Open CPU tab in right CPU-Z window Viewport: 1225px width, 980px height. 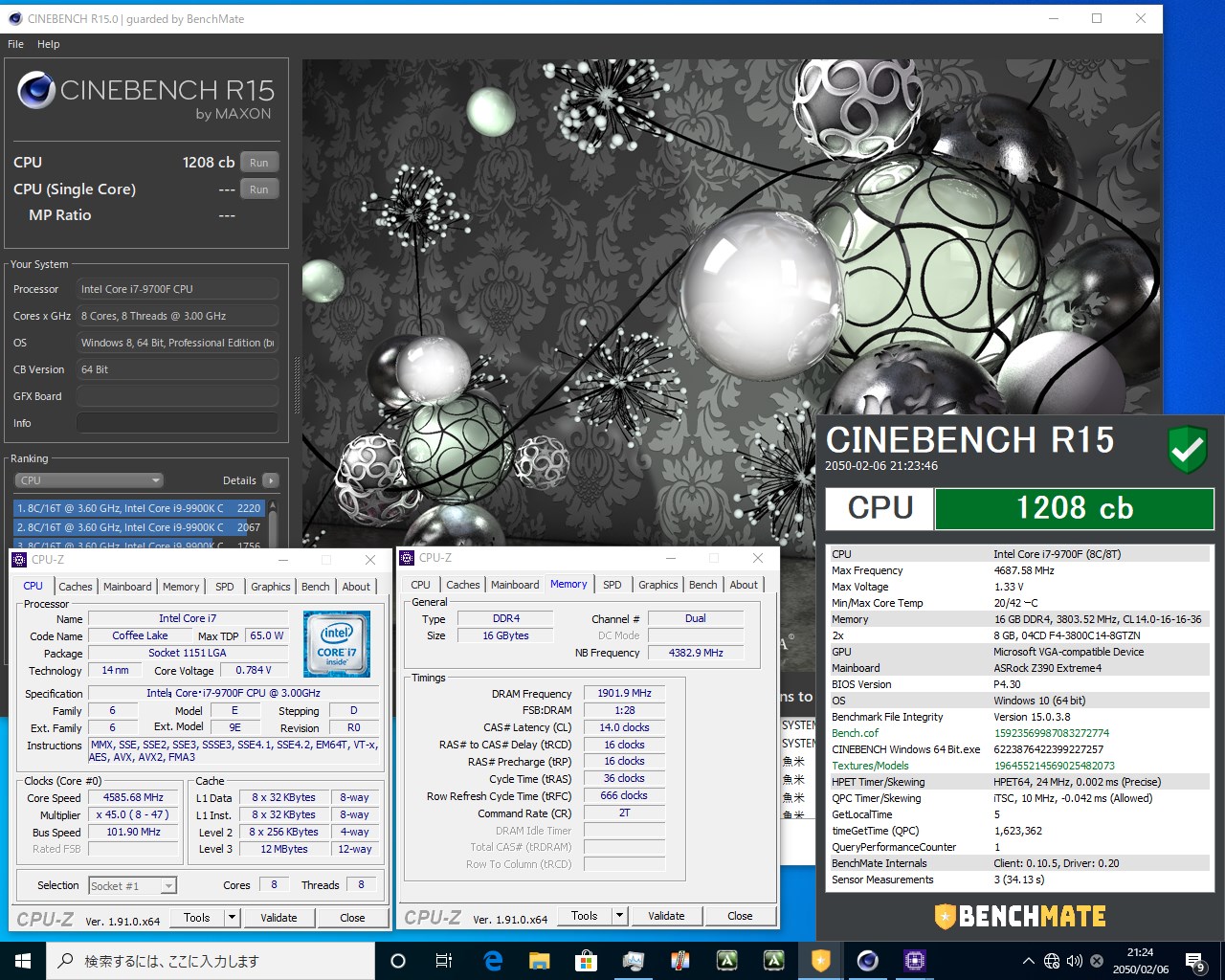pos(421,585)
